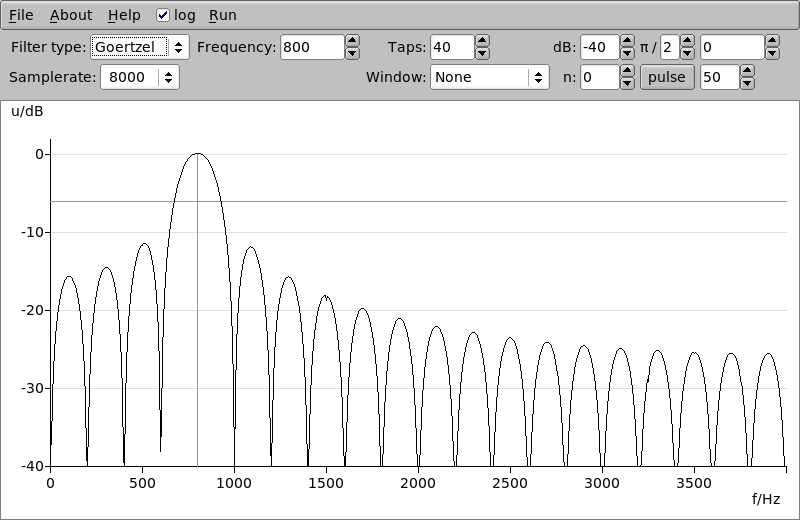Click the f/Hz axis label

coord(766,499)
